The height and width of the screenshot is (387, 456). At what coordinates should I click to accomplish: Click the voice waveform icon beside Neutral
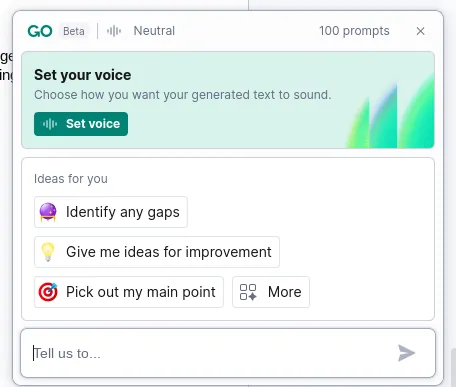click(x=114, y=31)
